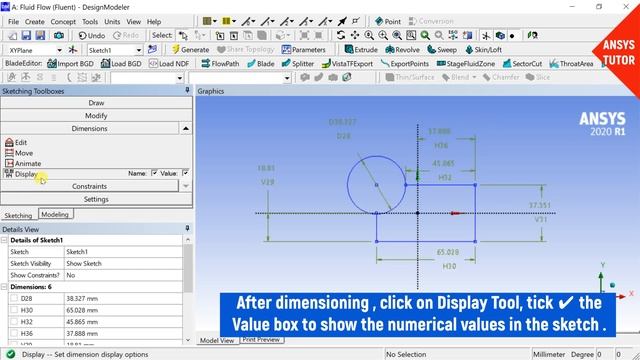Open the second empty toolbar dropdown
Screen dimensions: 640x360
click(x=287, y=78)
